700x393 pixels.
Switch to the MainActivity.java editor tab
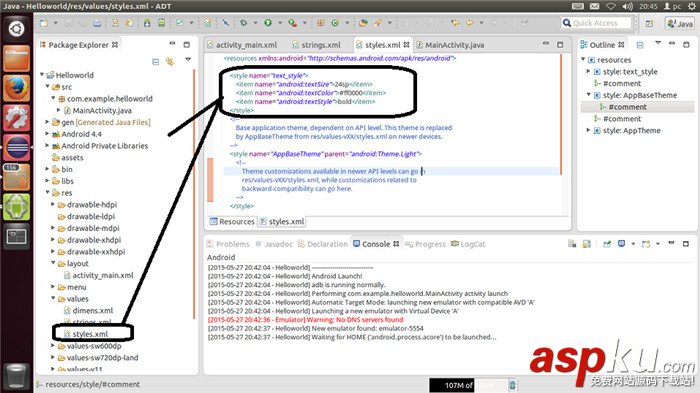tap(450, 45)
